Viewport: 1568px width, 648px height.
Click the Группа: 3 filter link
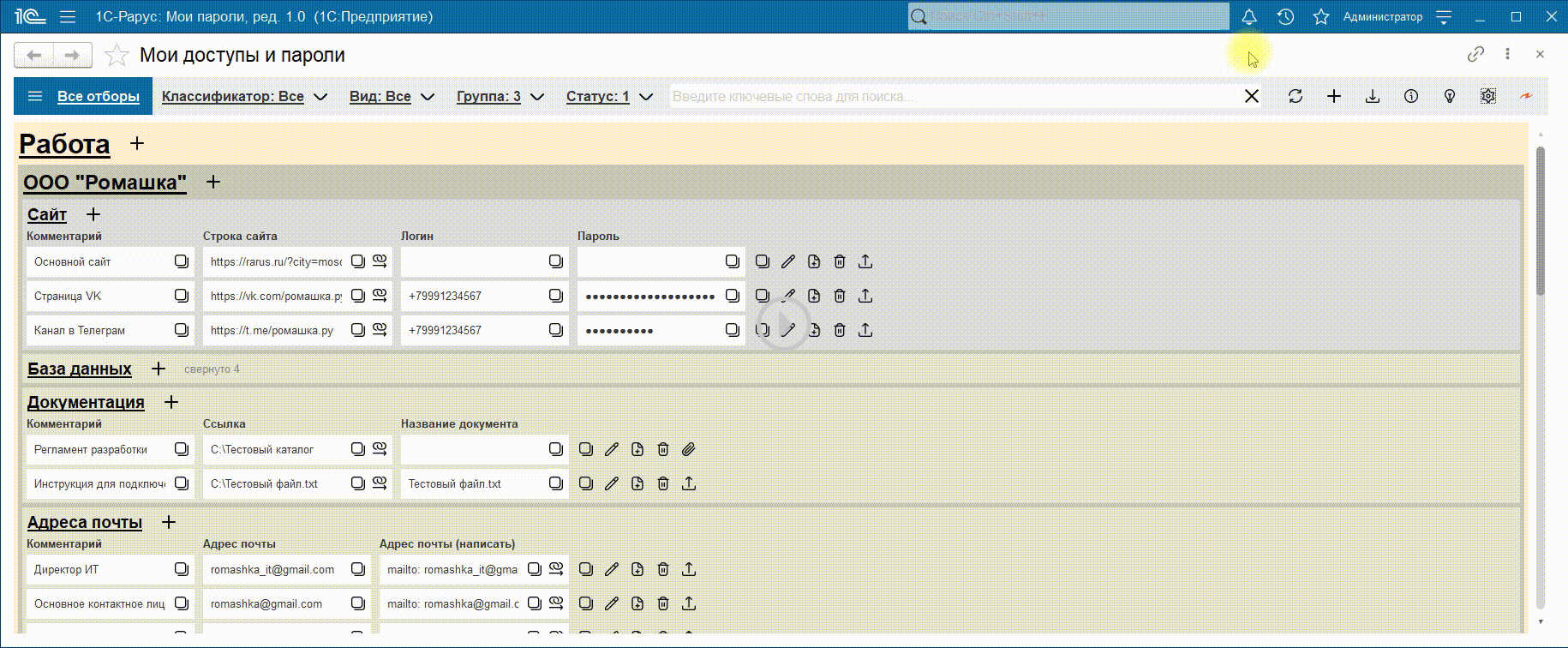pos(488,96)
